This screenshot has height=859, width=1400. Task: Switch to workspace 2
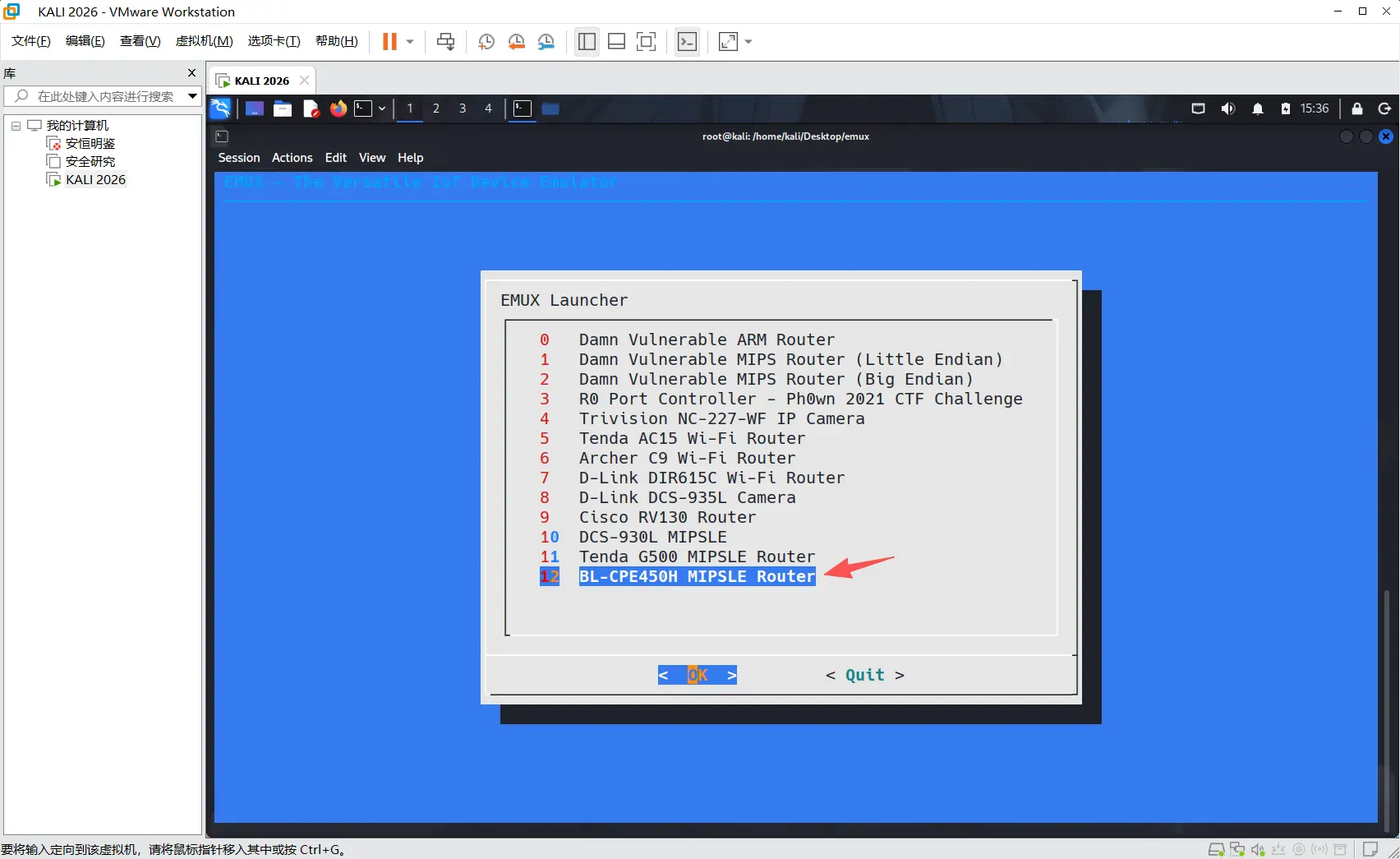(436, 109)
